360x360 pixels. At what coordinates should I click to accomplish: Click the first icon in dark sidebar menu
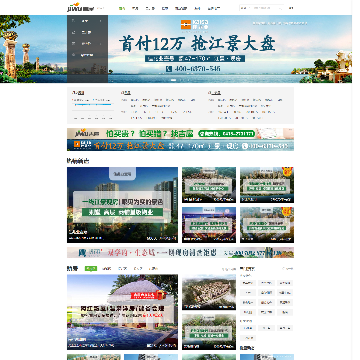[x=74, y=21]
